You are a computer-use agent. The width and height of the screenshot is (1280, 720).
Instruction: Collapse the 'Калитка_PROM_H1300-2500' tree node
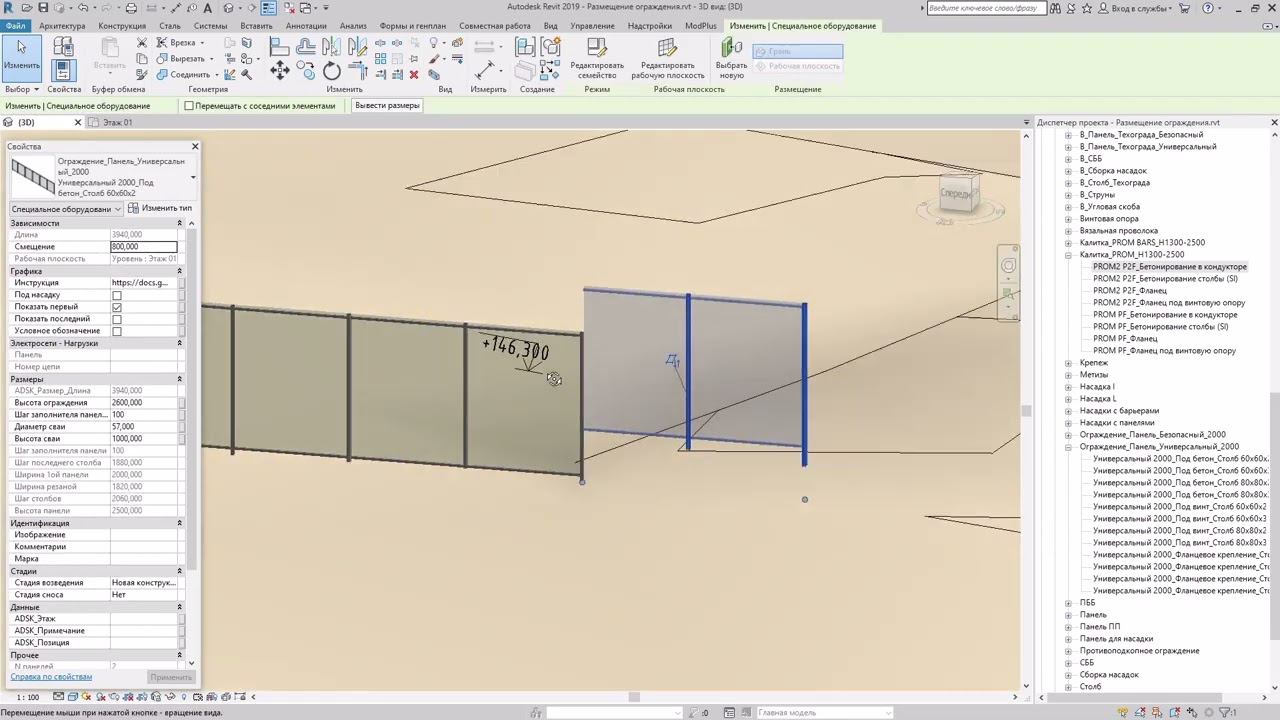(x=1068, y=255)
